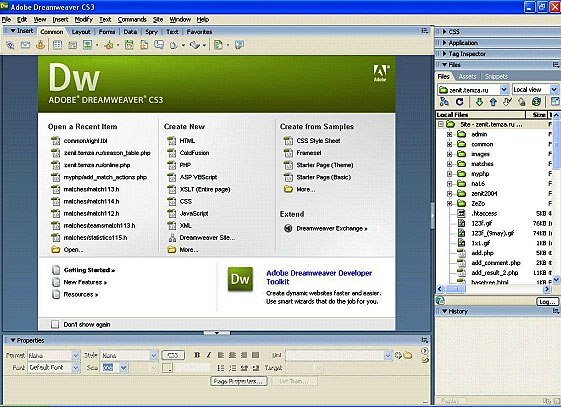Image resolution: width=561 pixels, height=407 pixels.
Task: Click the Check In files icon
Action: [x=522, y=102]
